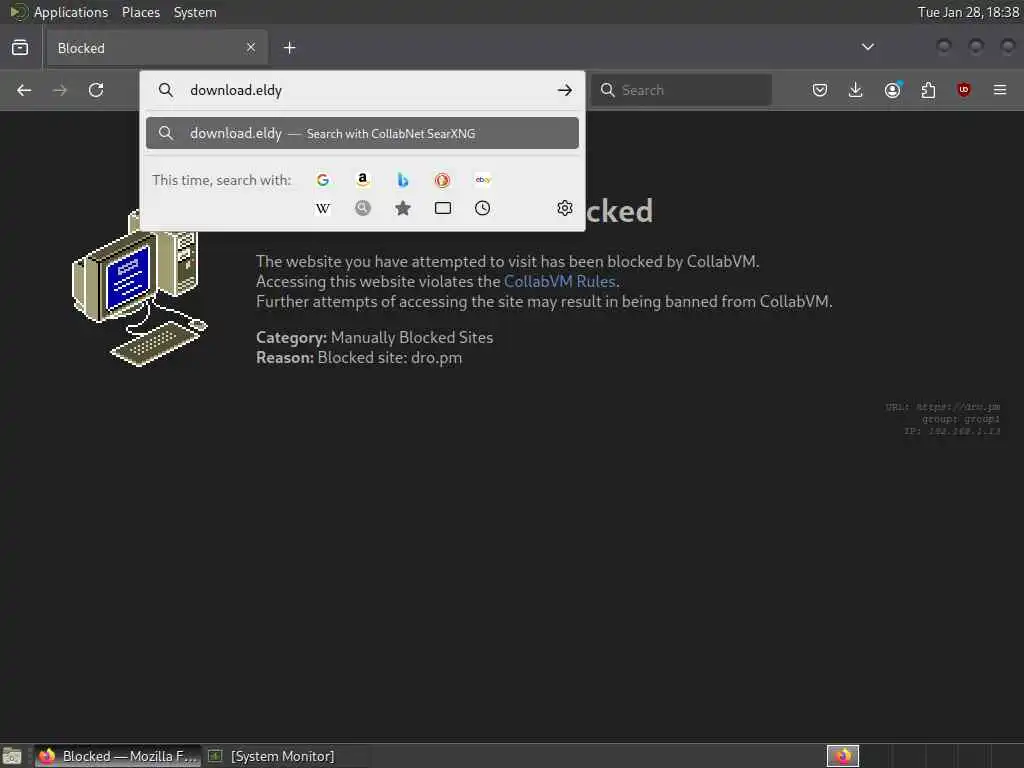Close the Blocked tab

coord(251,47)
